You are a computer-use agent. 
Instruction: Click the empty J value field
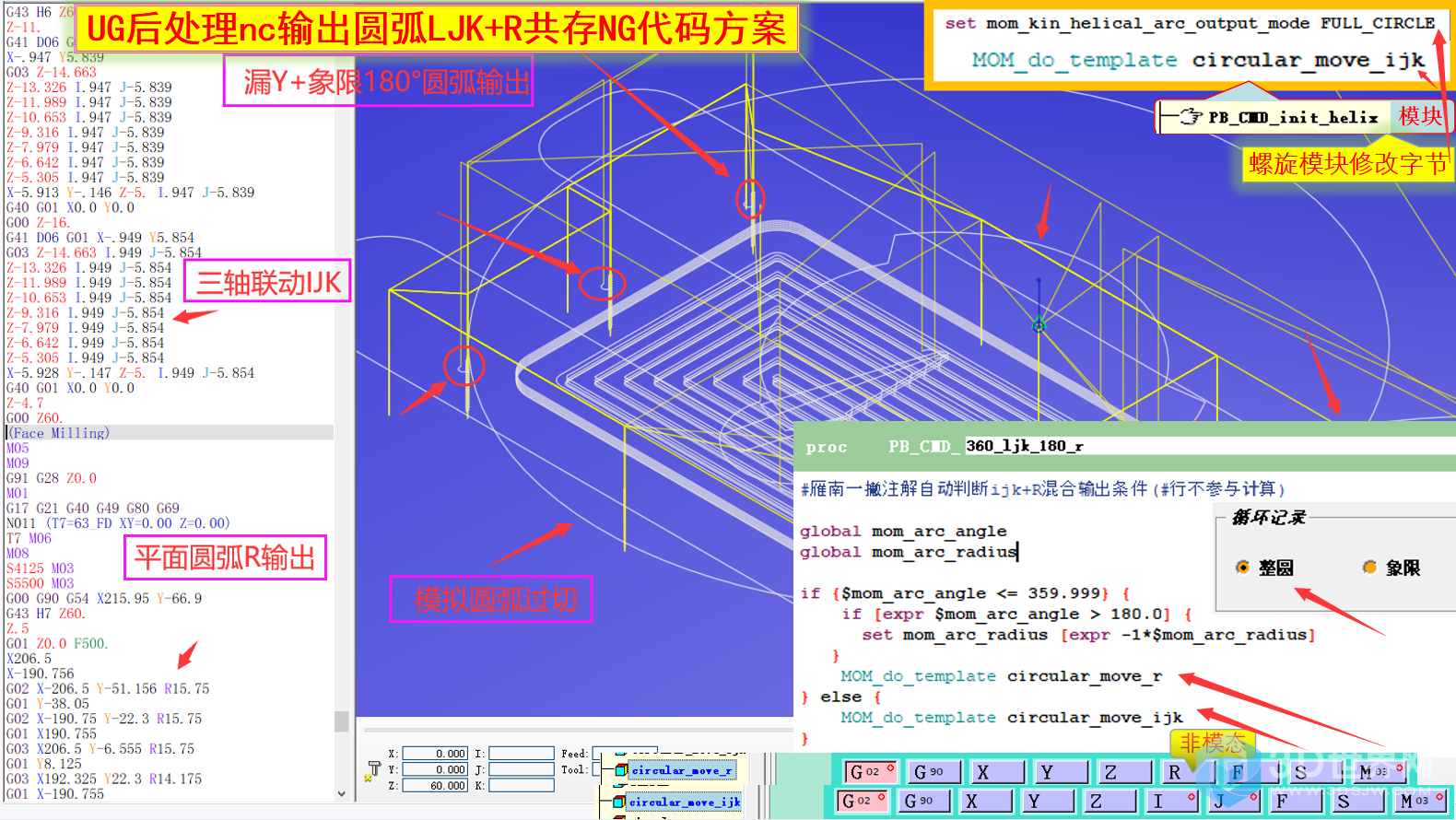click(x=521, y=769)
